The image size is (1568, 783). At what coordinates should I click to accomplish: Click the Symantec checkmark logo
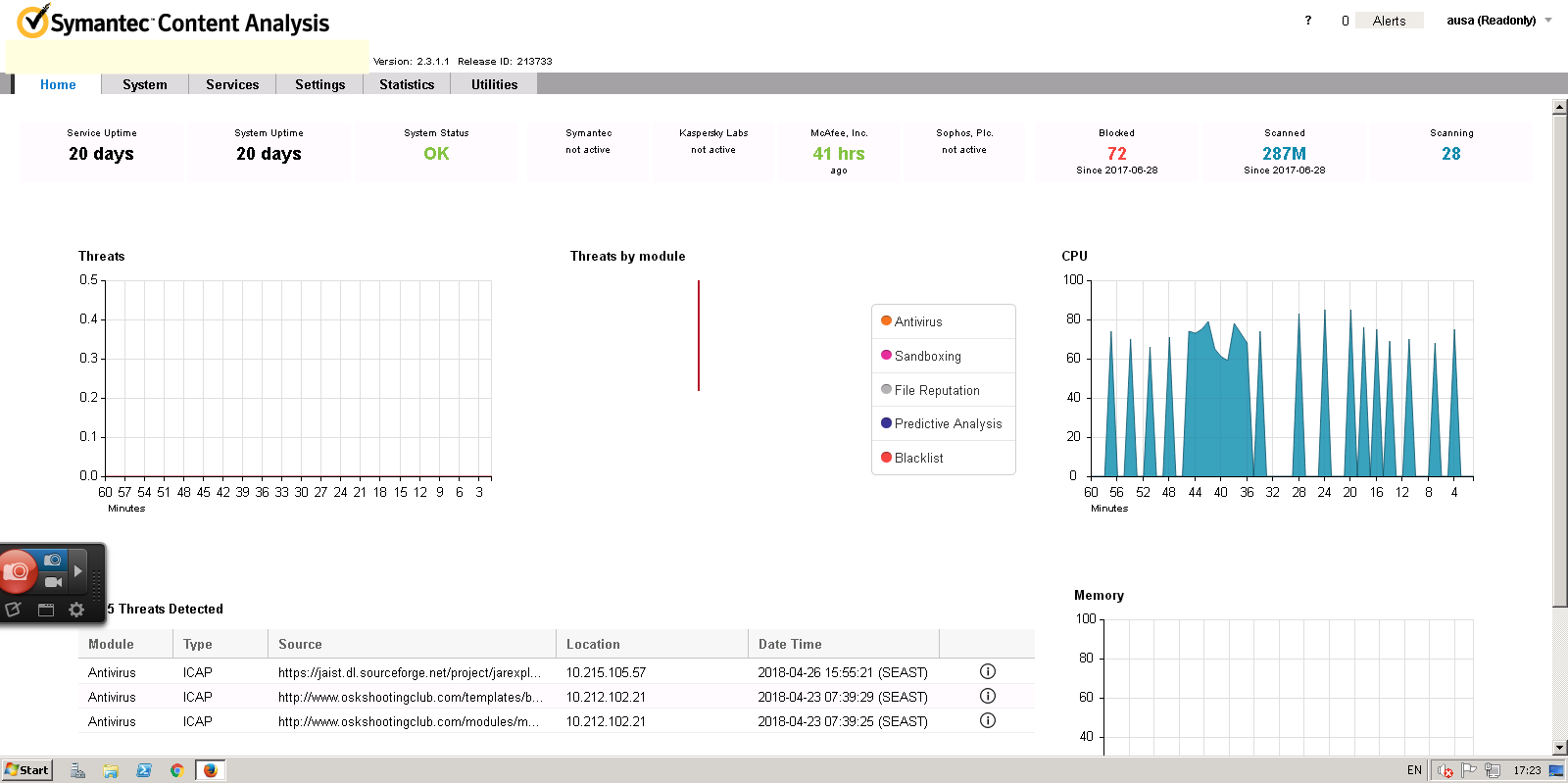coord(32,21)
